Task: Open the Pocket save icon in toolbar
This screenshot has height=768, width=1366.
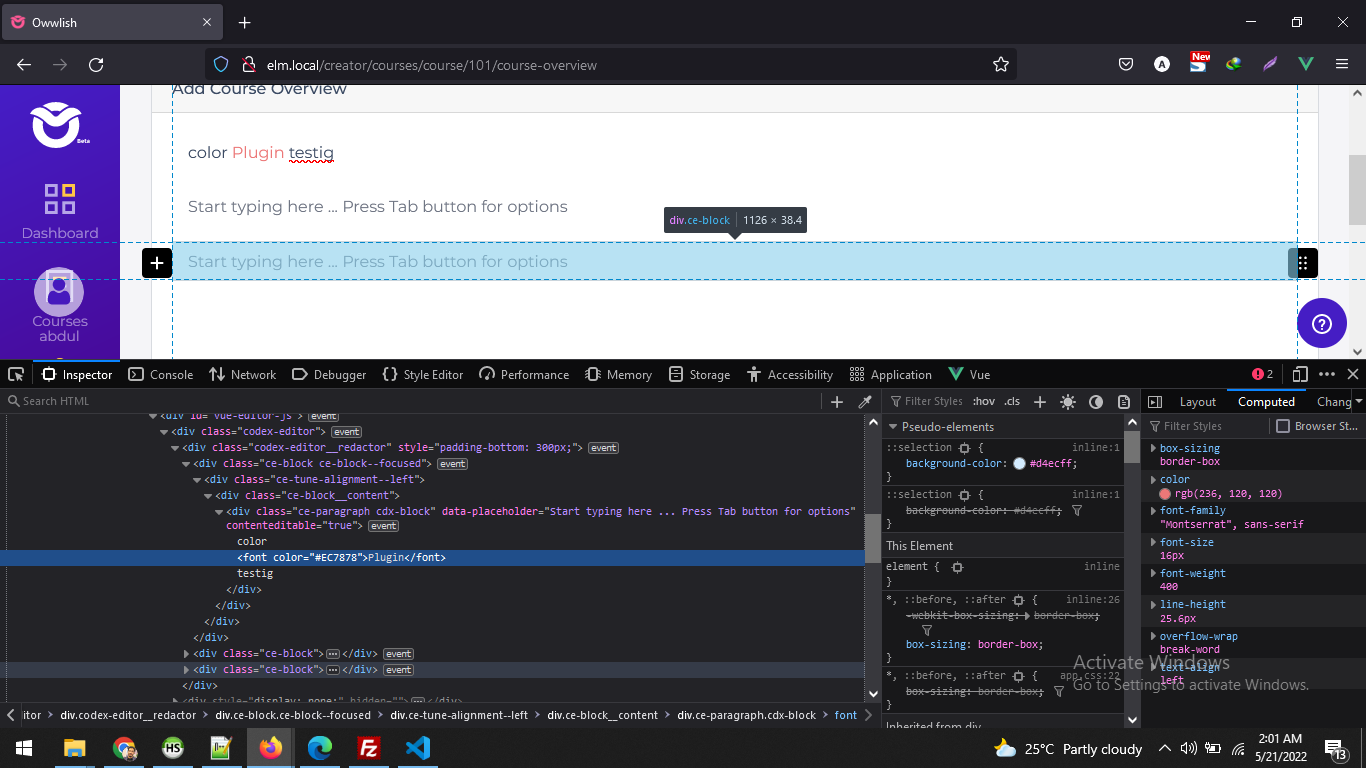Action: [x=1126, y=64]
